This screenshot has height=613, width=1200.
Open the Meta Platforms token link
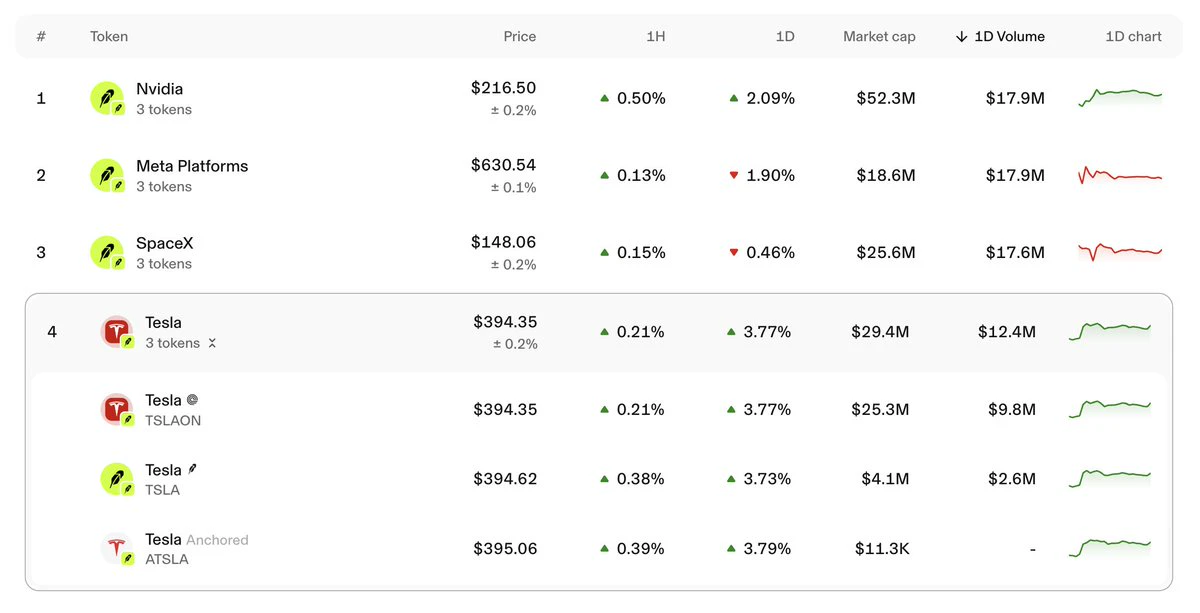coord(192,166)
